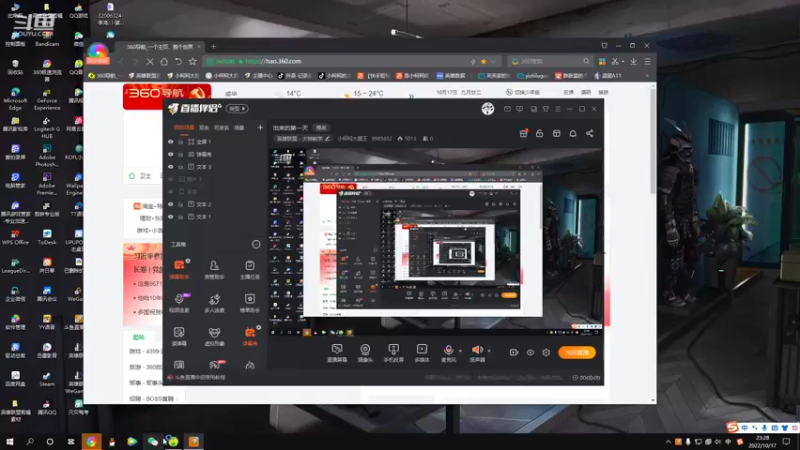Open a new browser tab

click(x=213, y=47)
